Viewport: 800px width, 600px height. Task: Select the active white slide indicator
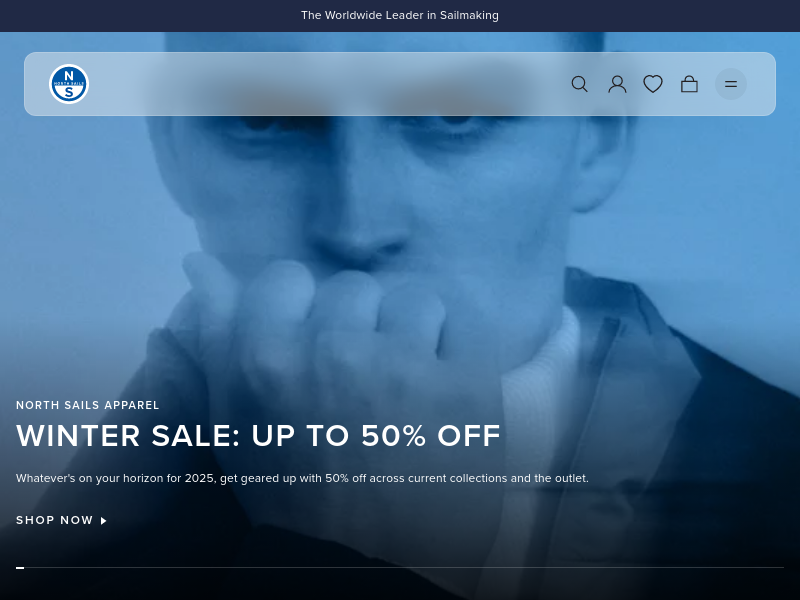pos(20,567)
